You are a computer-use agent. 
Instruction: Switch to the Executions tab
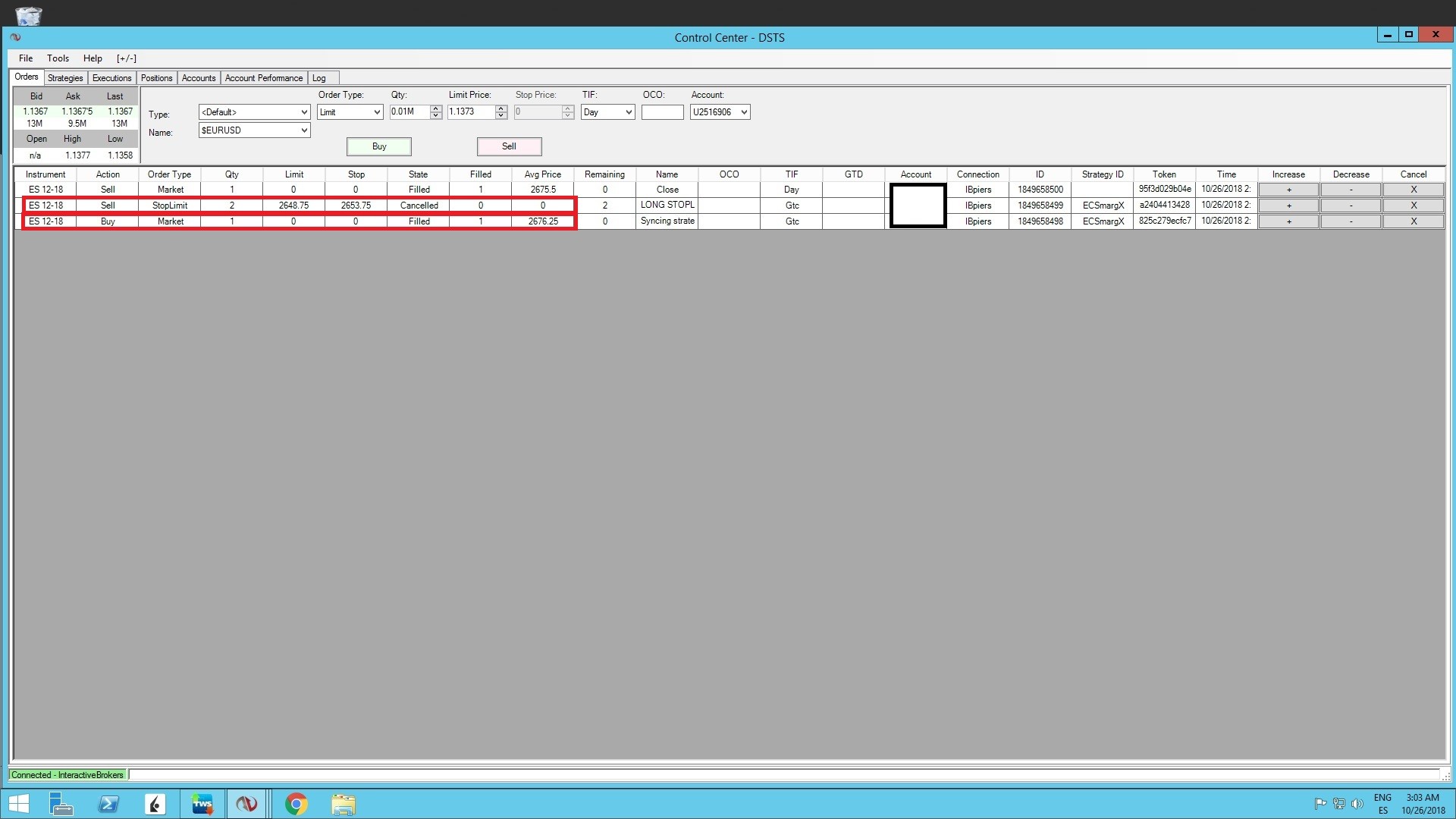click(111, 78)
